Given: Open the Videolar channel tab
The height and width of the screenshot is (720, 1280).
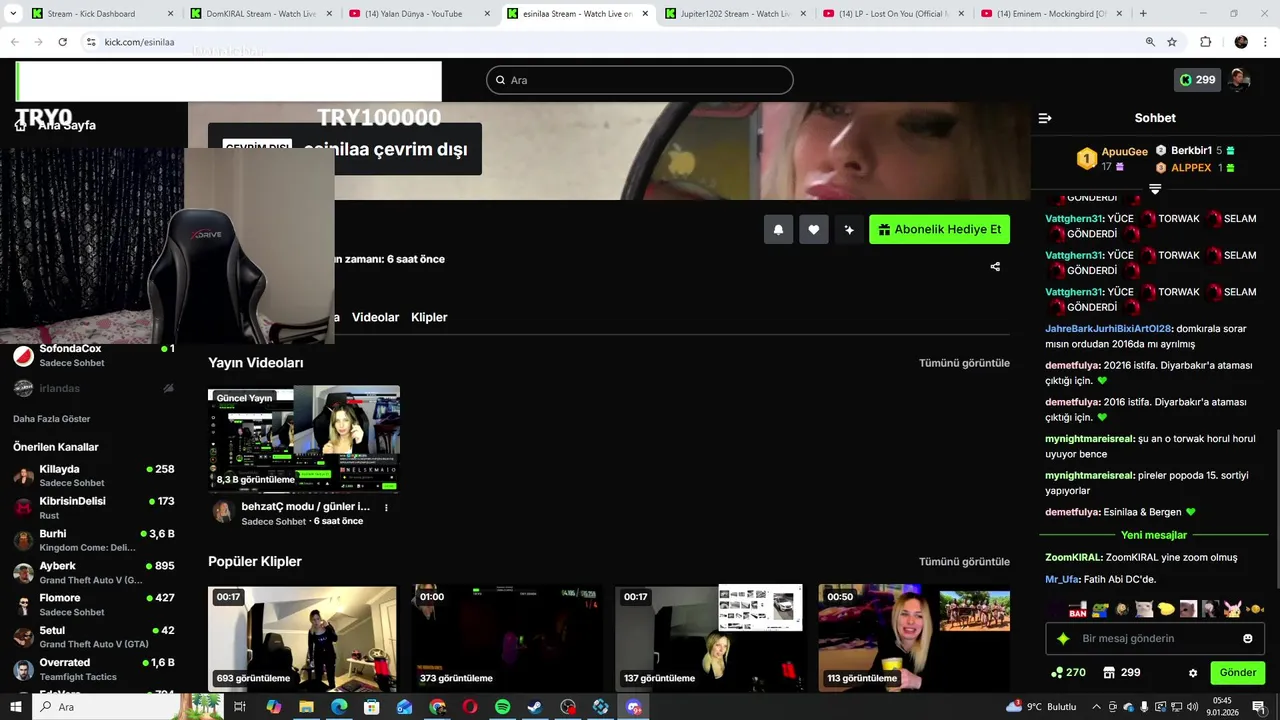Looking at the screenshot, I should [375, 317].
